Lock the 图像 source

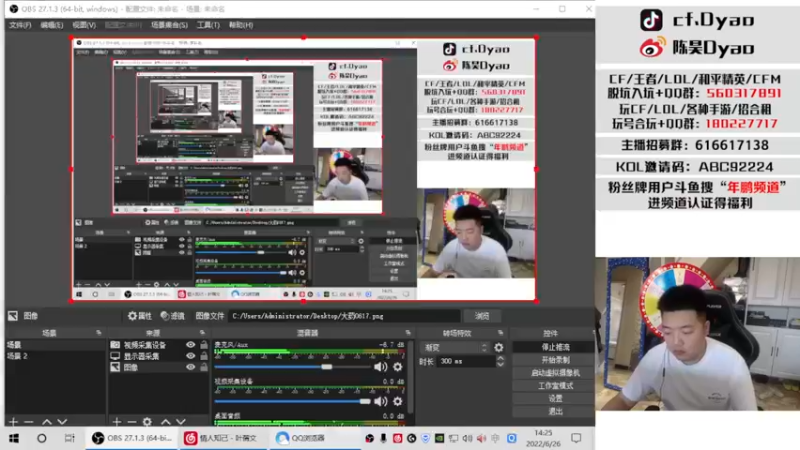pyautogui.click(x=204, y=367)
